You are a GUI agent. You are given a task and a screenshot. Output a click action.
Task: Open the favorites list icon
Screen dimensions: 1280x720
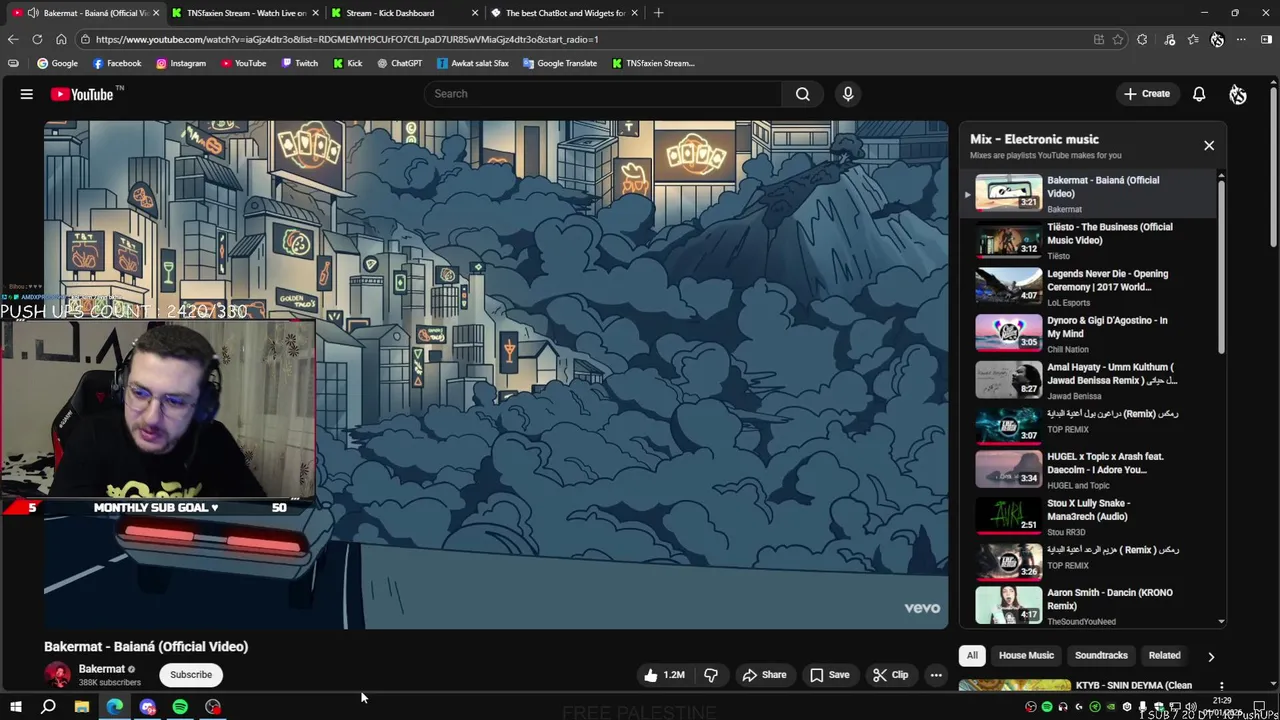point(1193,40)
